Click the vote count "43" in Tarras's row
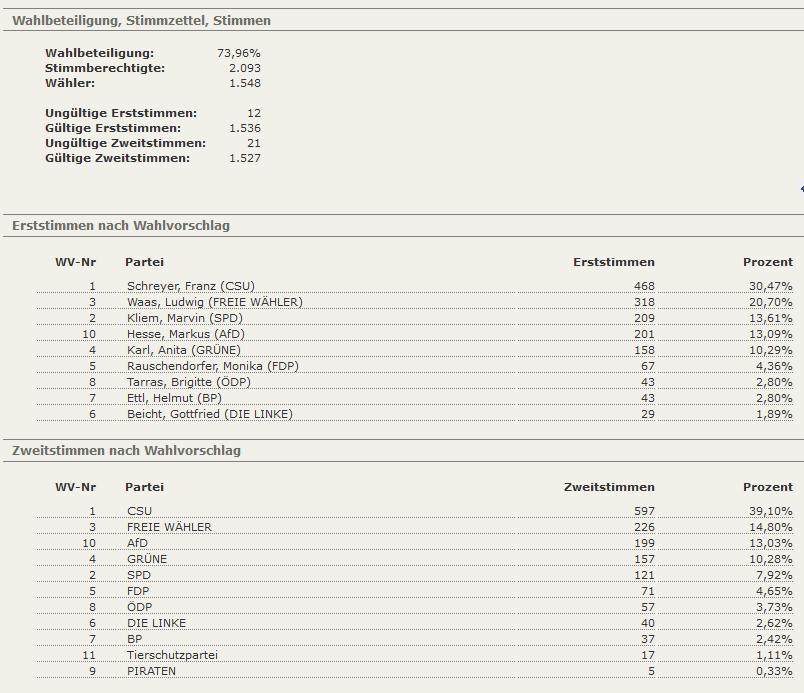 (x=648, y=382)
